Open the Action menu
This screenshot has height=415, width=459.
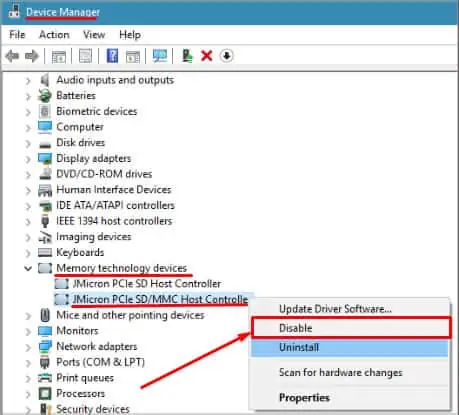(x=54, y=35)
